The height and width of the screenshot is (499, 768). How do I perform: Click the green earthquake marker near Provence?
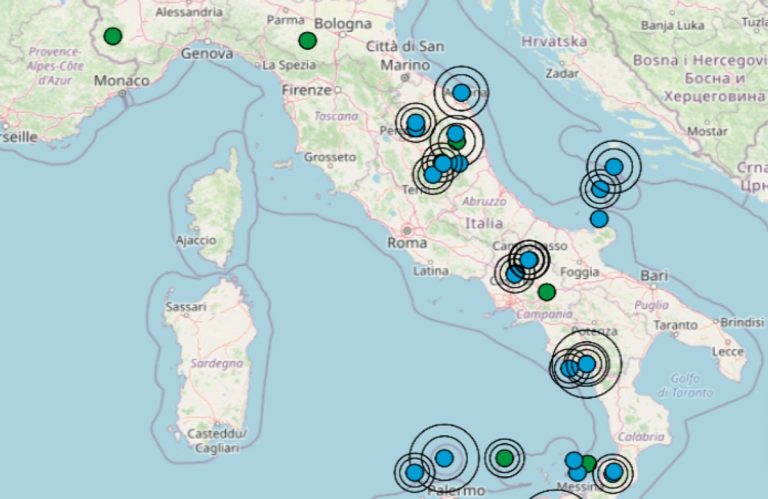click(x=113, y=37)
